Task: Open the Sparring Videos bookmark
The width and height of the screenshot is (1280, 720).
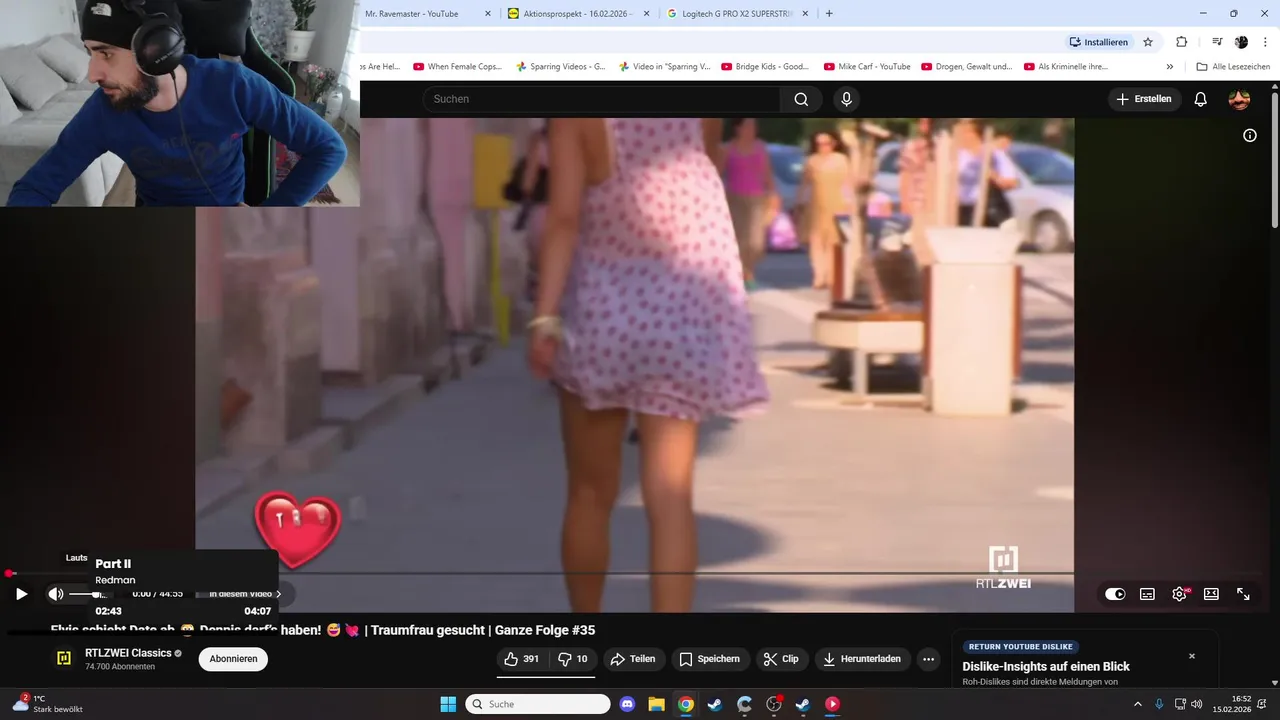Action: pyautogui.click(x=561, y=67)
